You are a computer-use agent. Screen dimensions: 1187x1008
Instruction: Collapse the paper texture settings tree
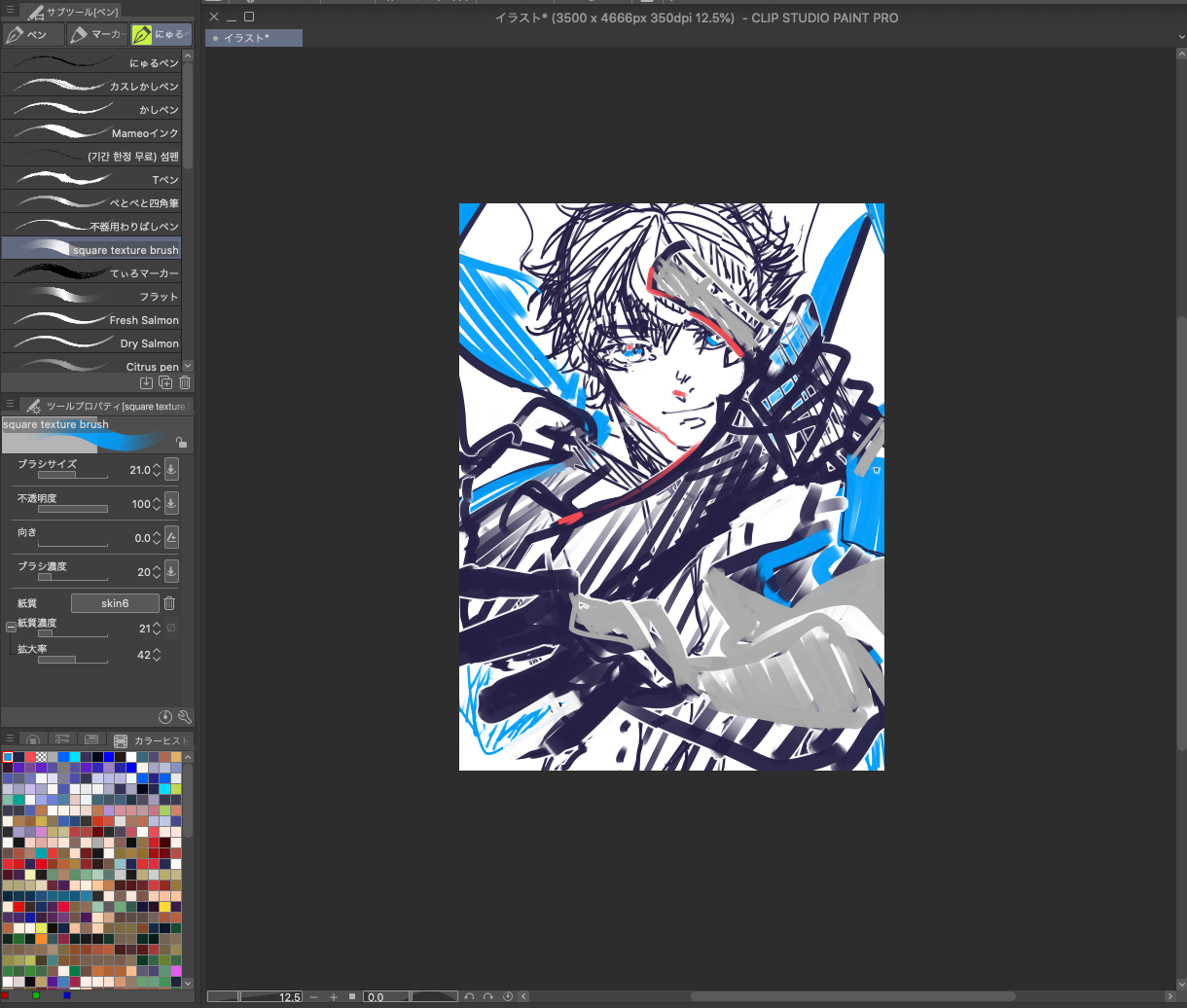pyautogui.click(x=11, y=628)
